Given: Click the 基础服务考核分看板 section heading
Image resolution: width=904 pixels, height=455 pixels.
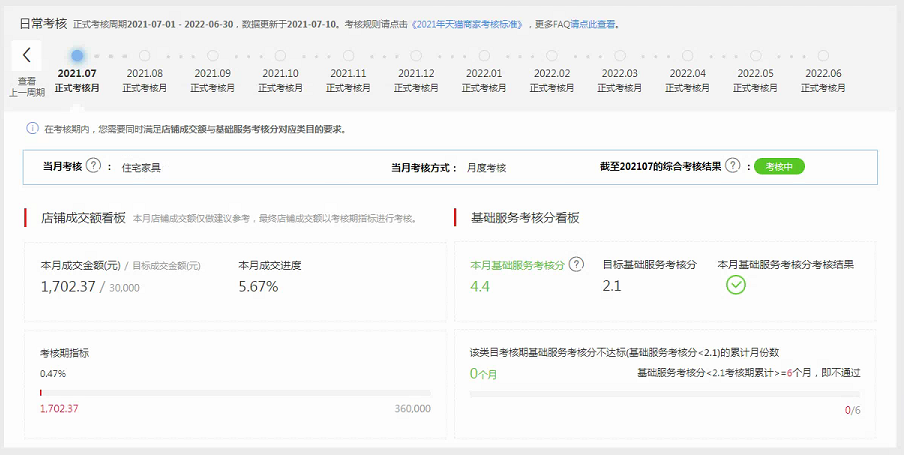Looking at the screenshot, I should click(525, 218).
